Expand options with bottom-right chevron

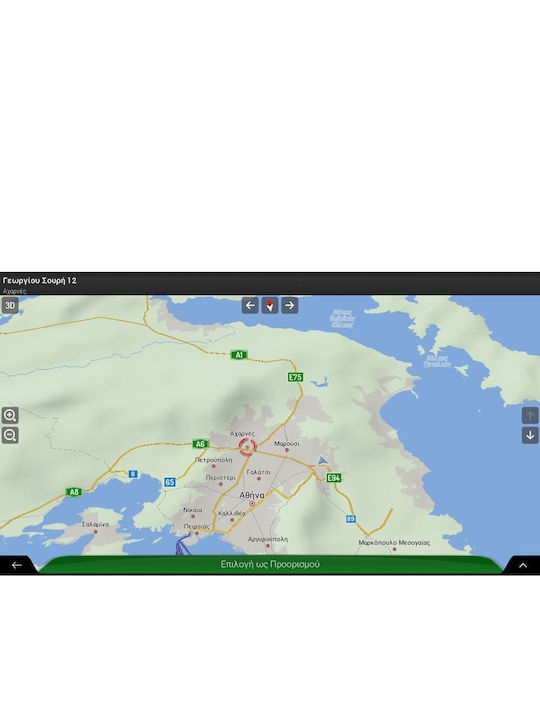pyautogui.click(x=523, y=565)
